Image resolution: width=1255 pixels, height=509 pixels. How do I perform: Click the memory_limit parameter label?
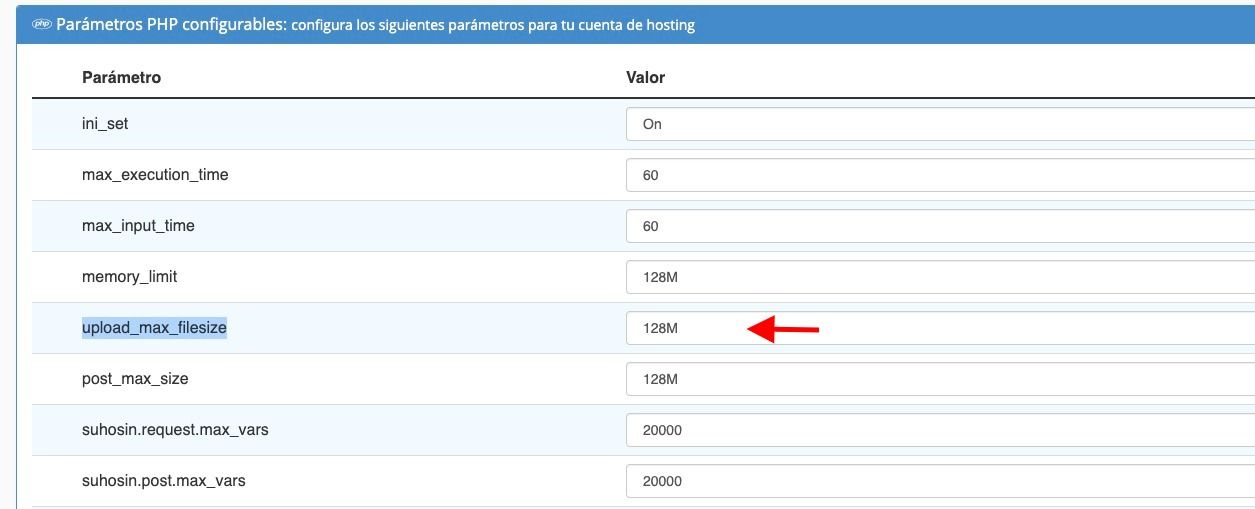pos(129,277)
